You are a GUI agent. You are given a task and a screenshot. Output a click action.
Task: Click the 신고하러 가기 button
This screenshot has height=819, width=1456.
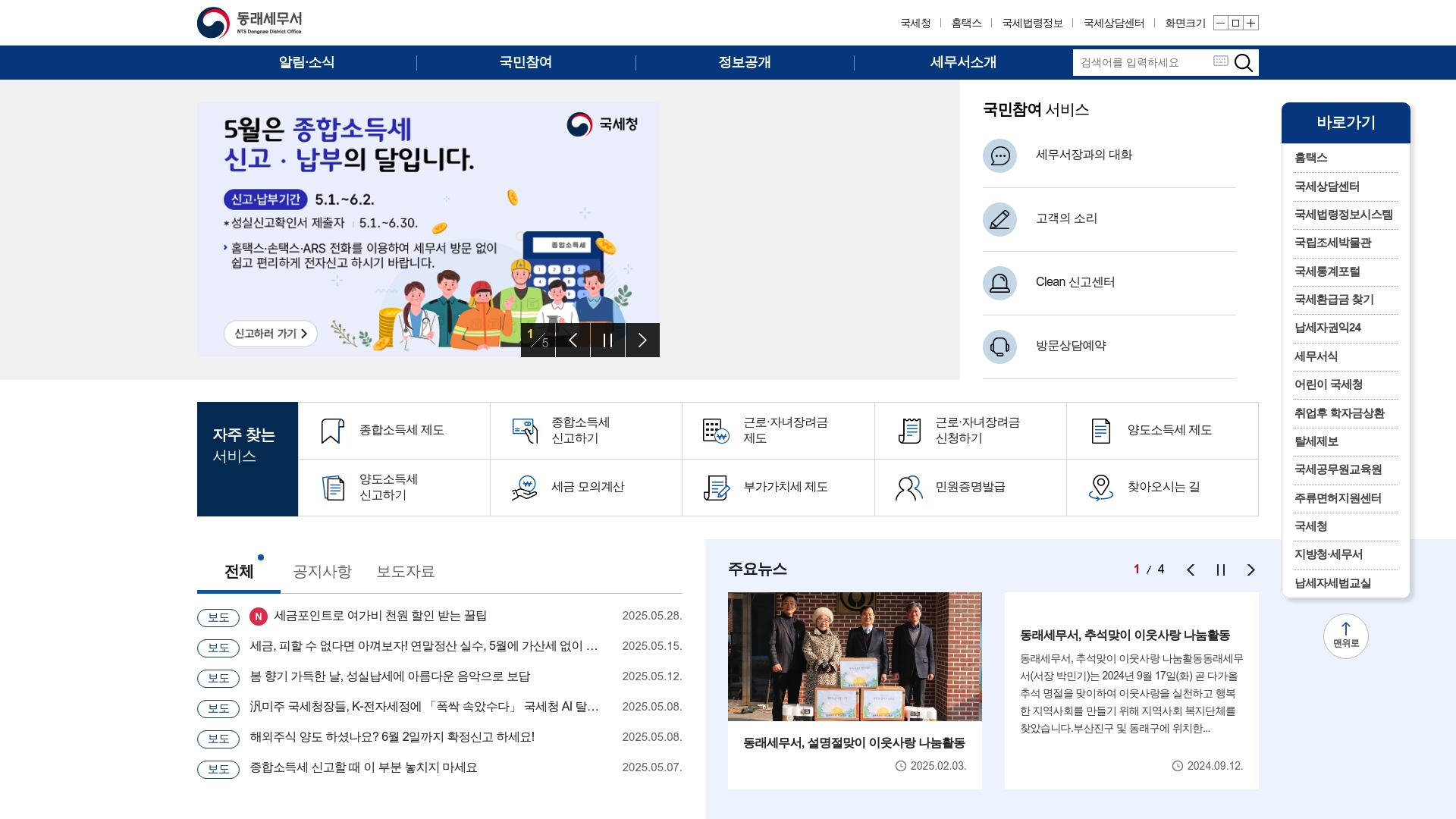[271, 334]
